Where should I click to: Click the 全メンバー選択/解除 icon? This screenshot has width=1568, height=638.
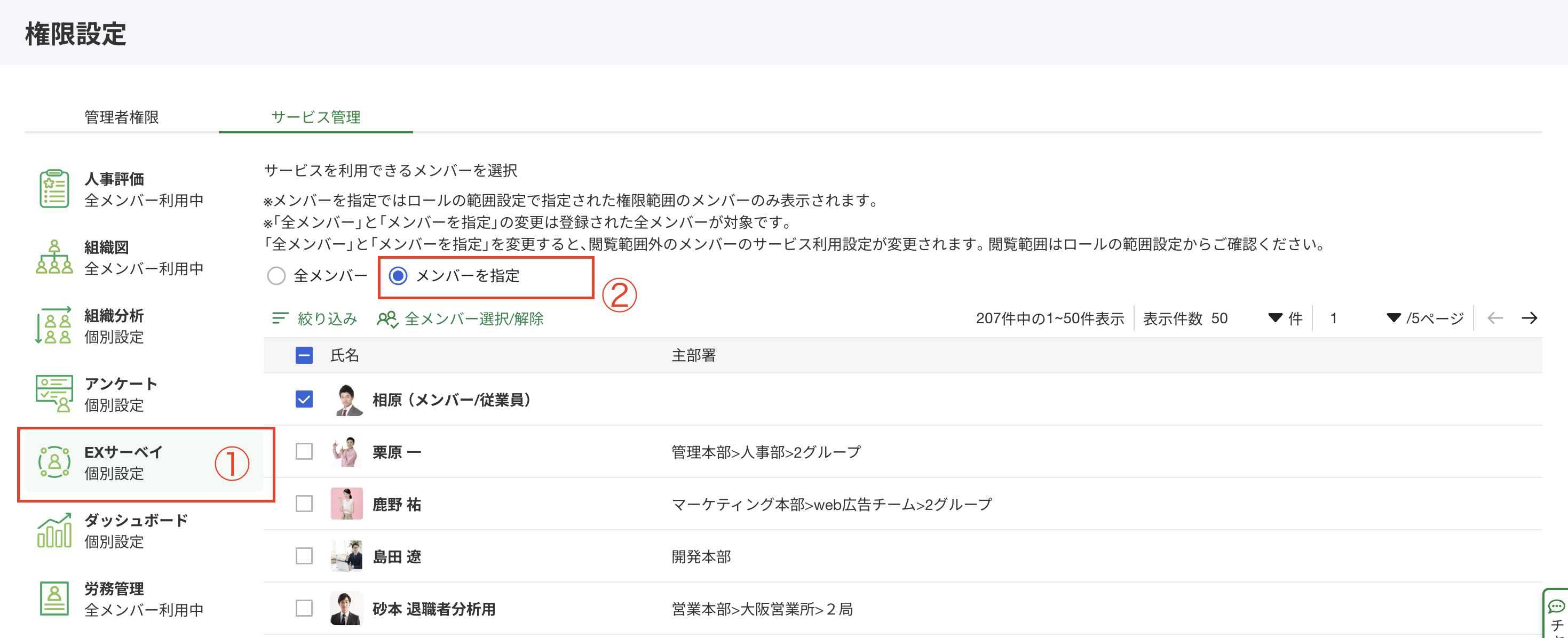(388, 318)
